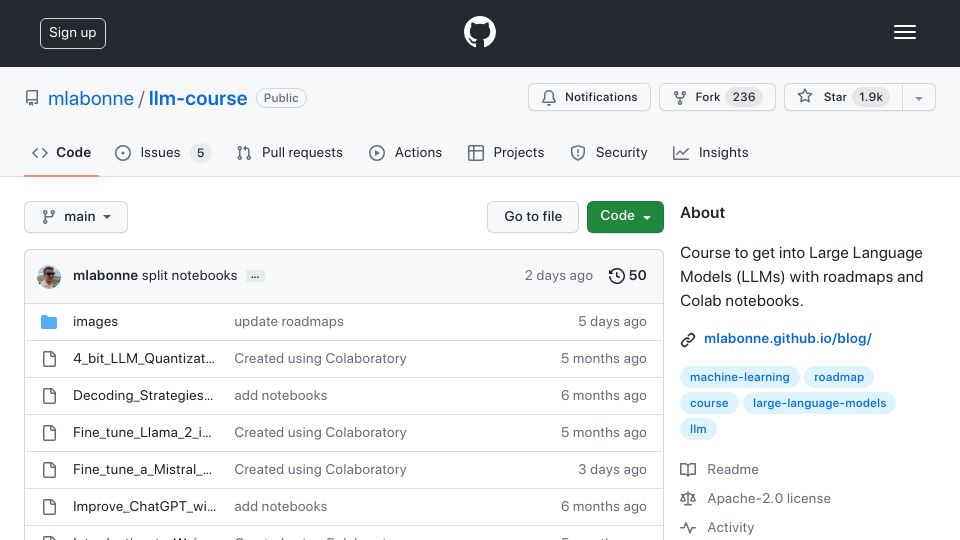Fork the repository with Fork button

717,97
